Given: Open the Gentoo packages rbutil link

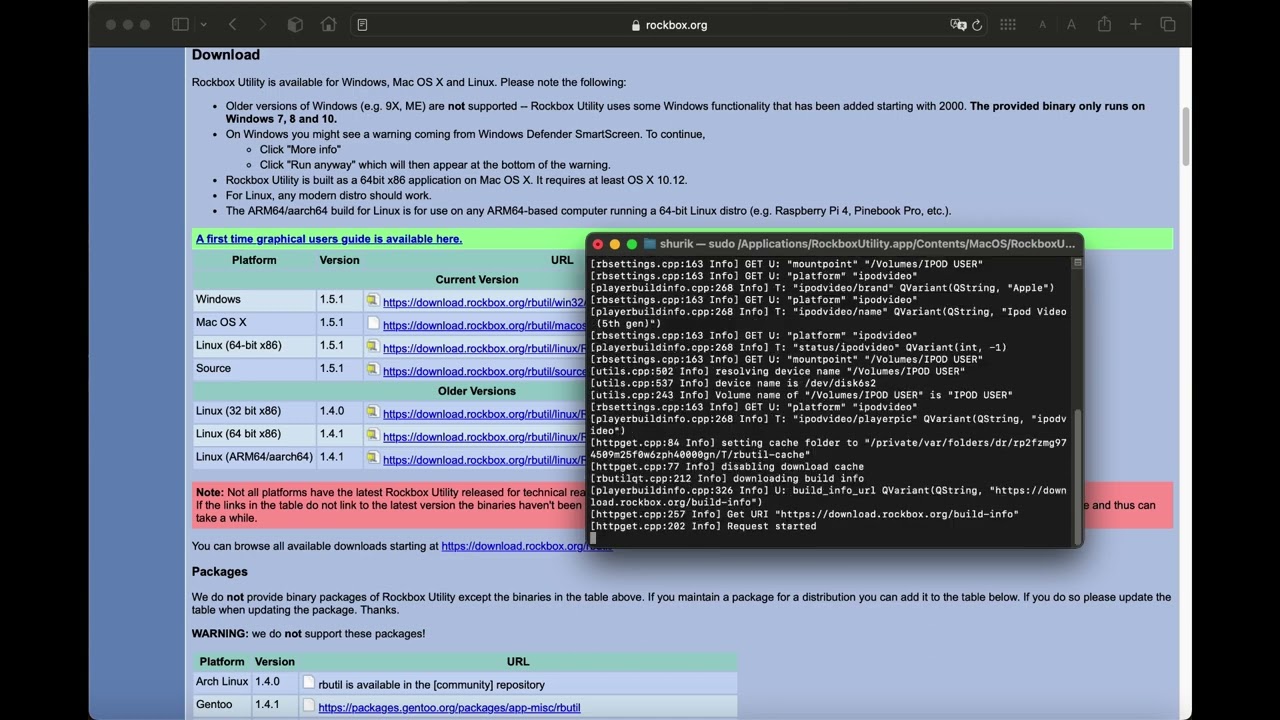Looking at the screenshot, I should pyautogui.click(x=449, y=708).
